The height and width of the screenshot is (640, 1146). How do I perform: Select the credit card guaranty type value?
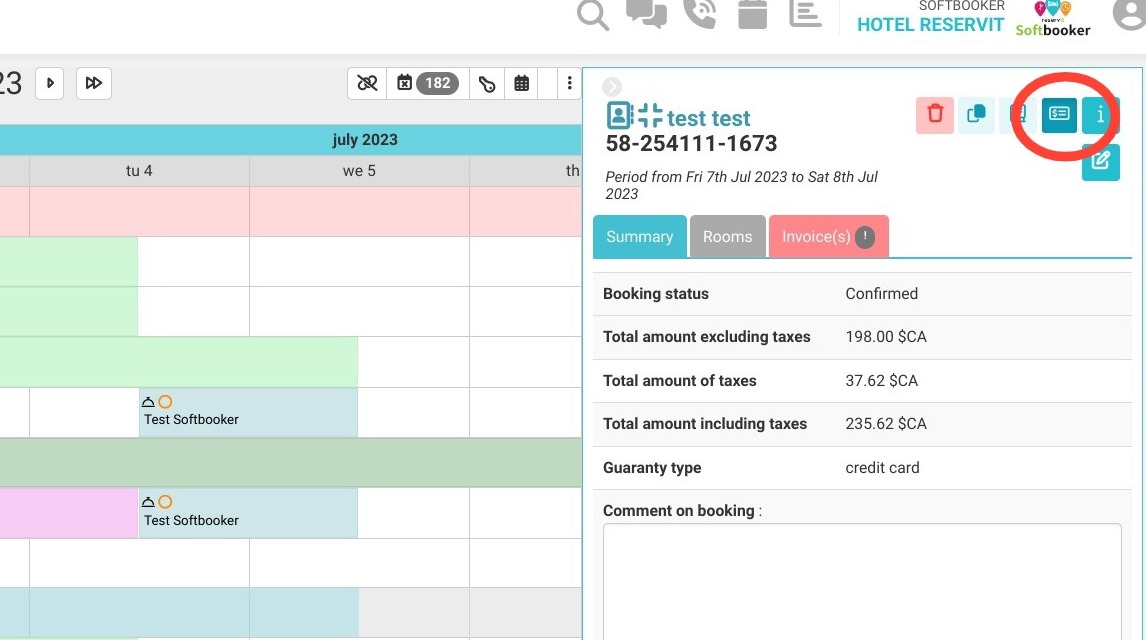[x=882, y=468]
